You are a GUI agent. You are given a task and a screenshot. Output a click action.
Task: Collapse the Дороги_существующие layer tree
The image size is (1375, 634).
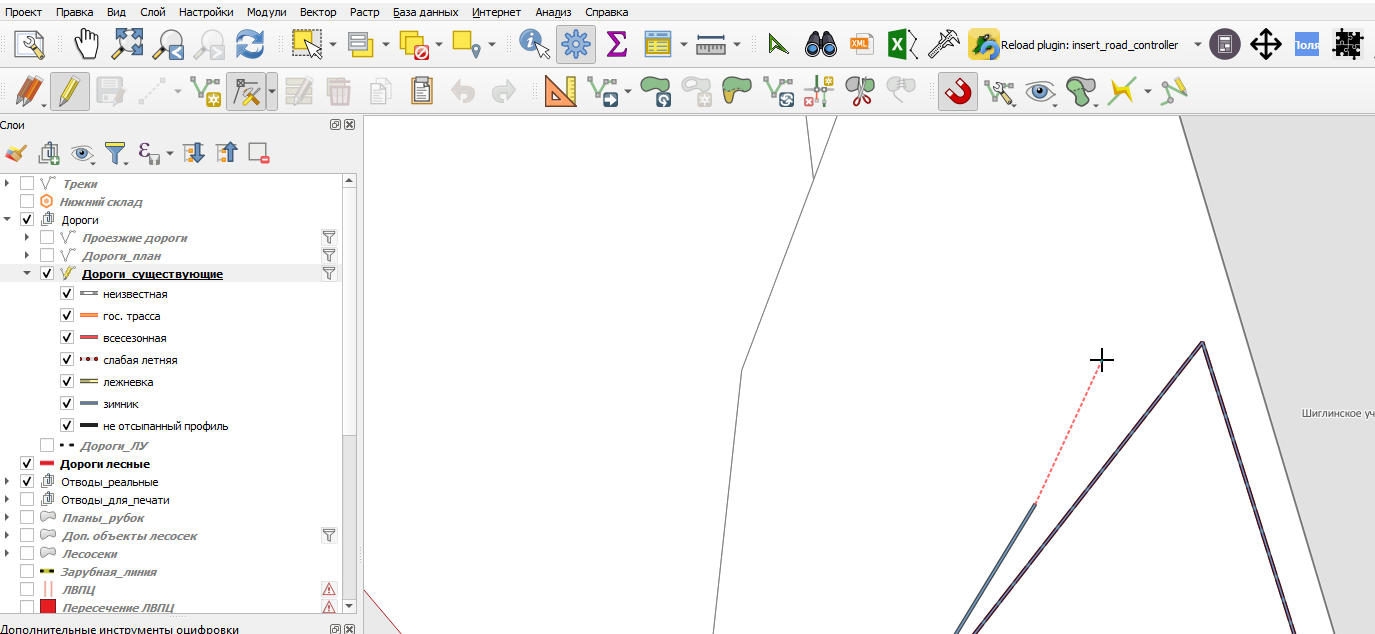pos(27,273)
